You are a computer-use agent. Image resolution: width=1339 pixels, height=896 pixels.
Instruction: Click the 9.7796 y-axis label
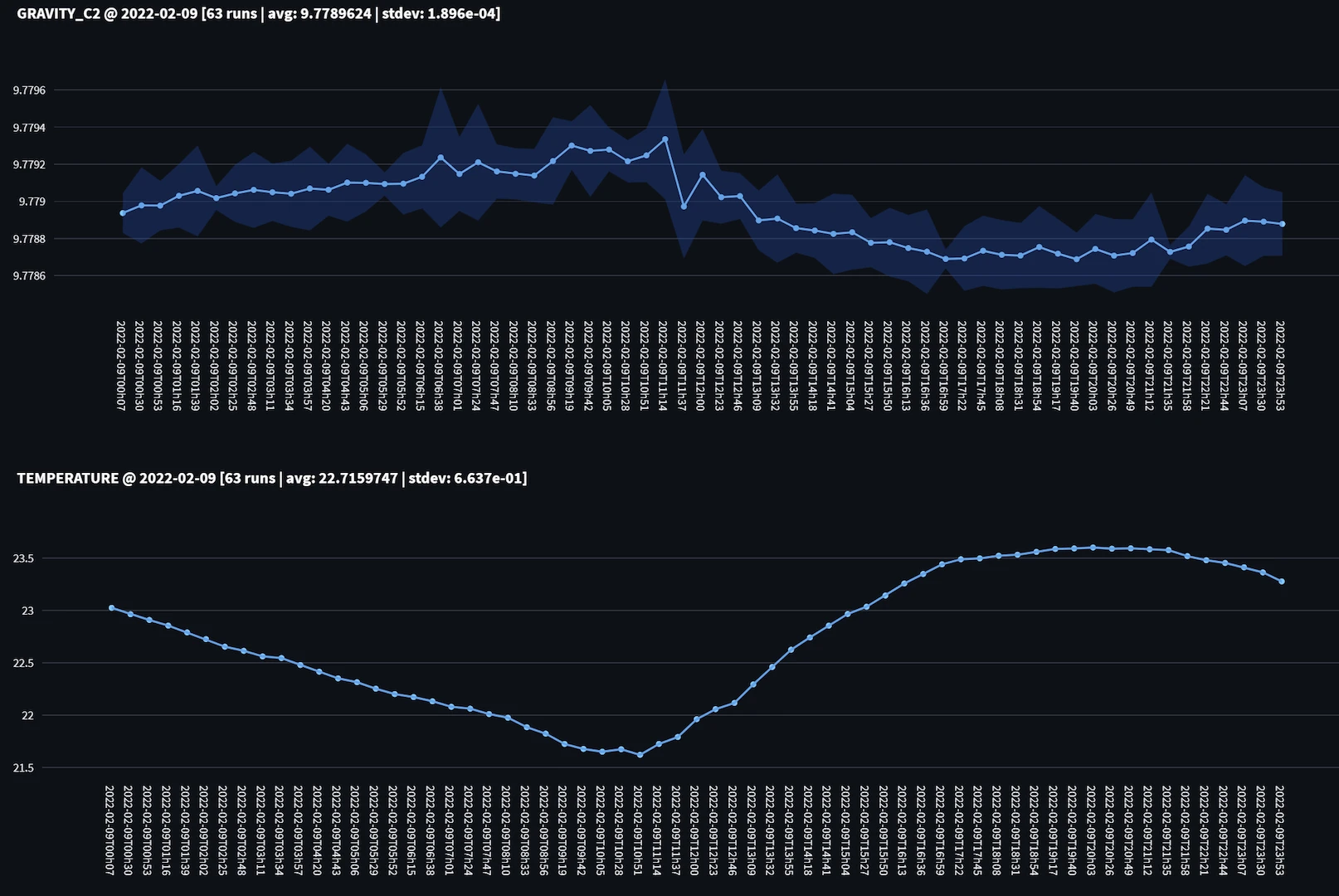pos(29,90)
